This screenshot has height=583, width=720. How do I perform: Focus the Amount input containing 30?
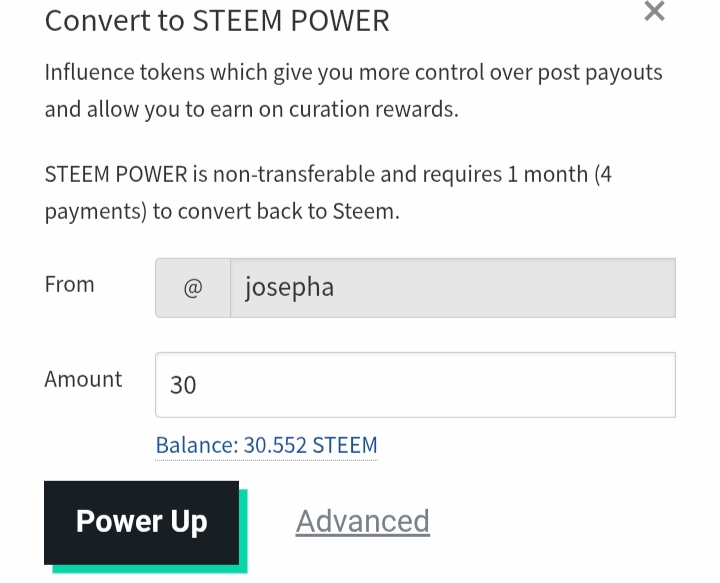415,385
